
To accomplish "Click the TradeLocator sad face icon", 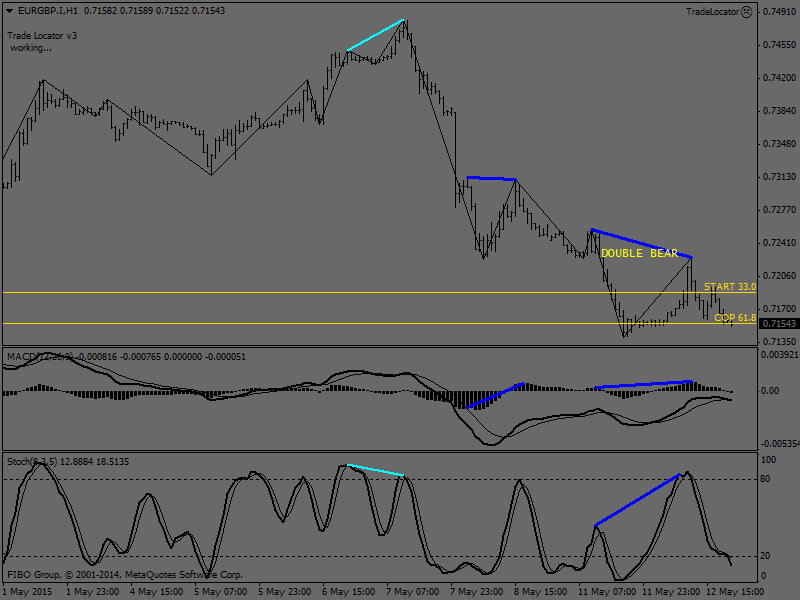I will 746,12.
